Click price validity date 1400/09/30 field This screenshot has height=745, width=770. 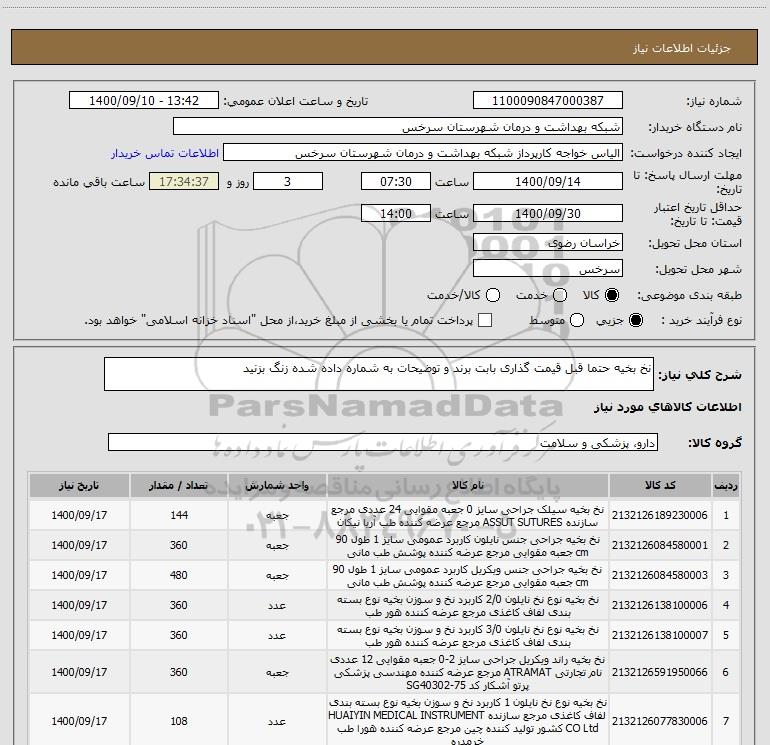pyautogui.click(x=547, y=214)
